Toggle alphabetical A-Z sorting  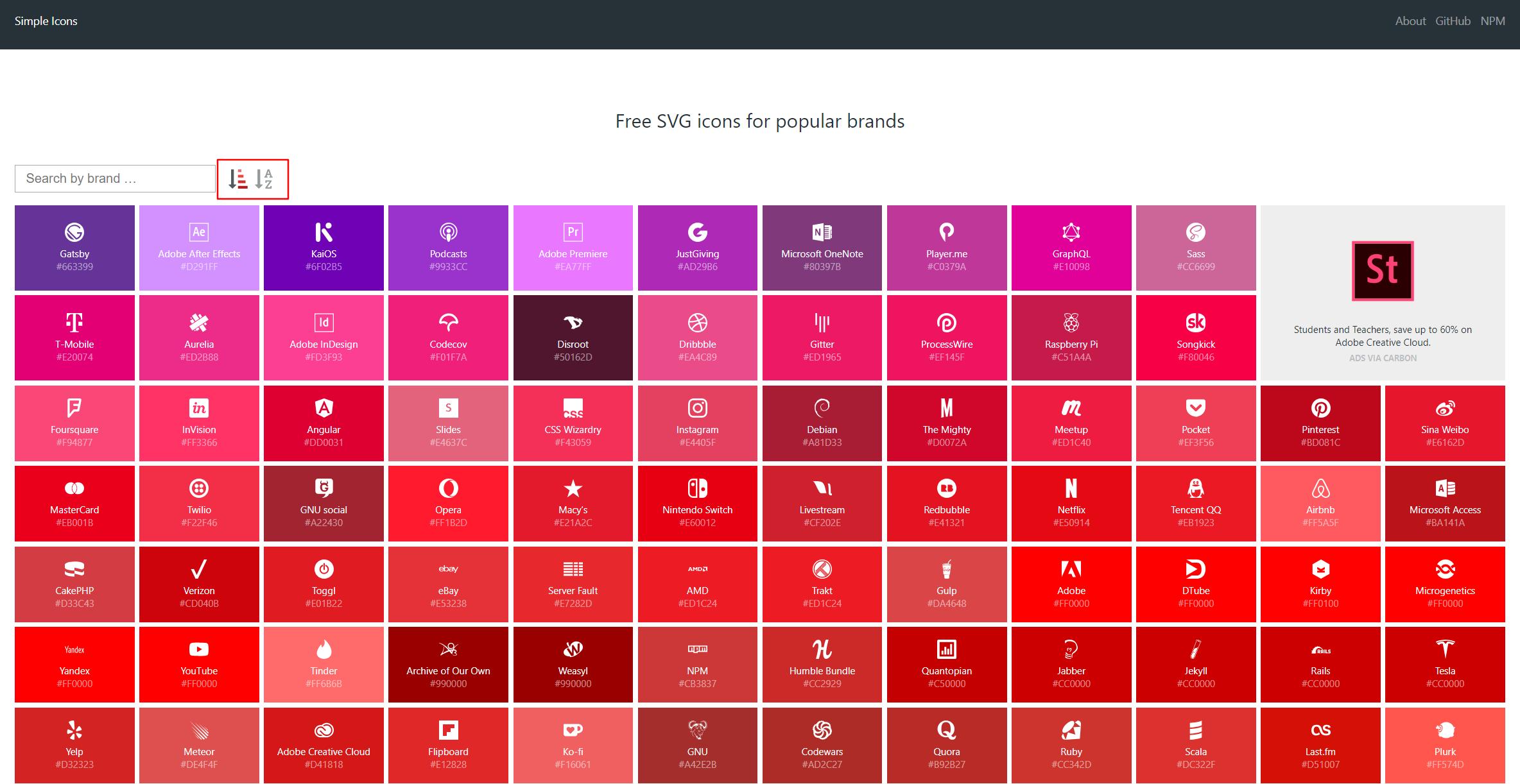[264, 179]
